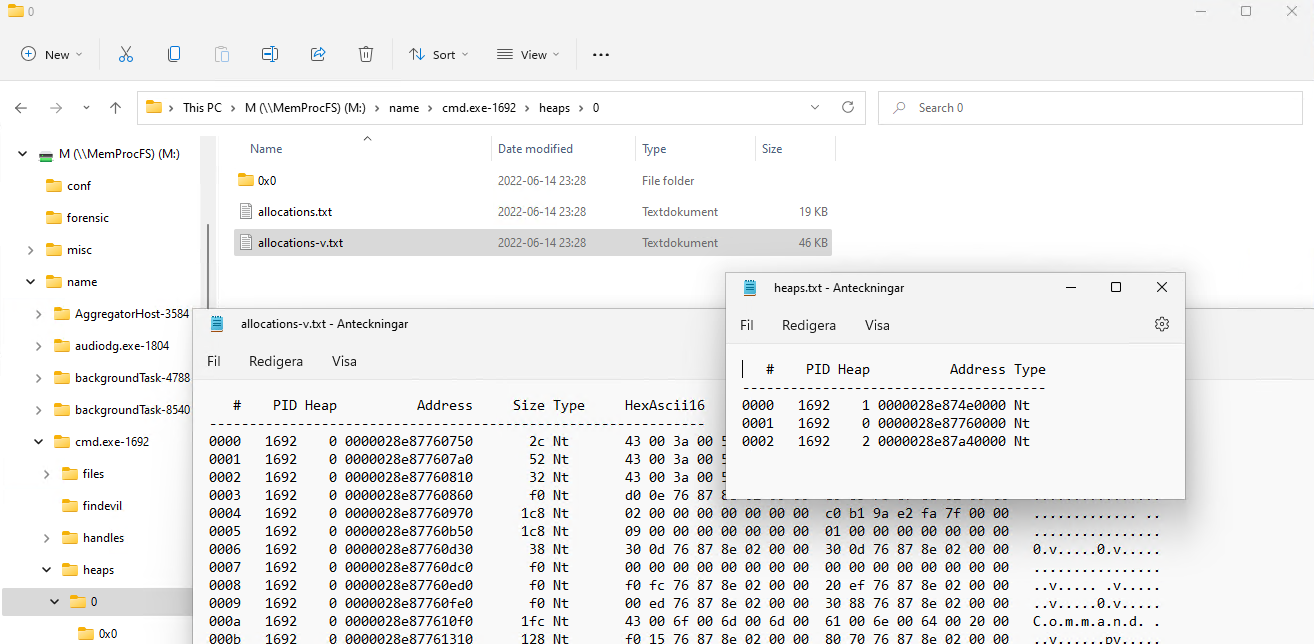Expand the audiodg.exe-1804 tree node
This screenshot has height=644, width=1314.
click(38, 346)
